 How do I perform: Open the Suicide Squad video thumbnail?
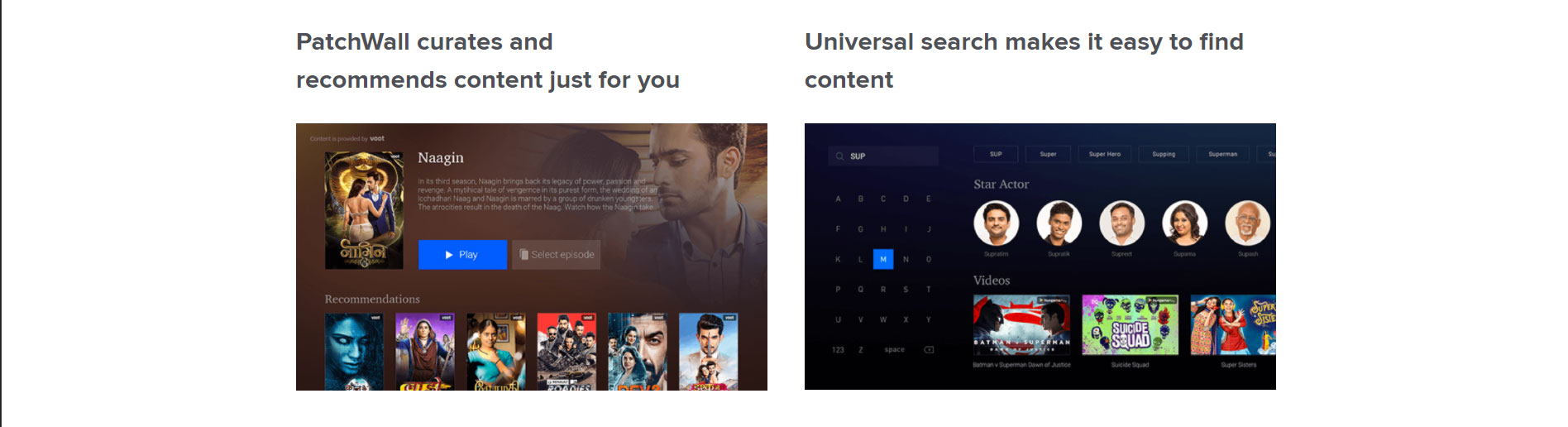(1130, 325)
